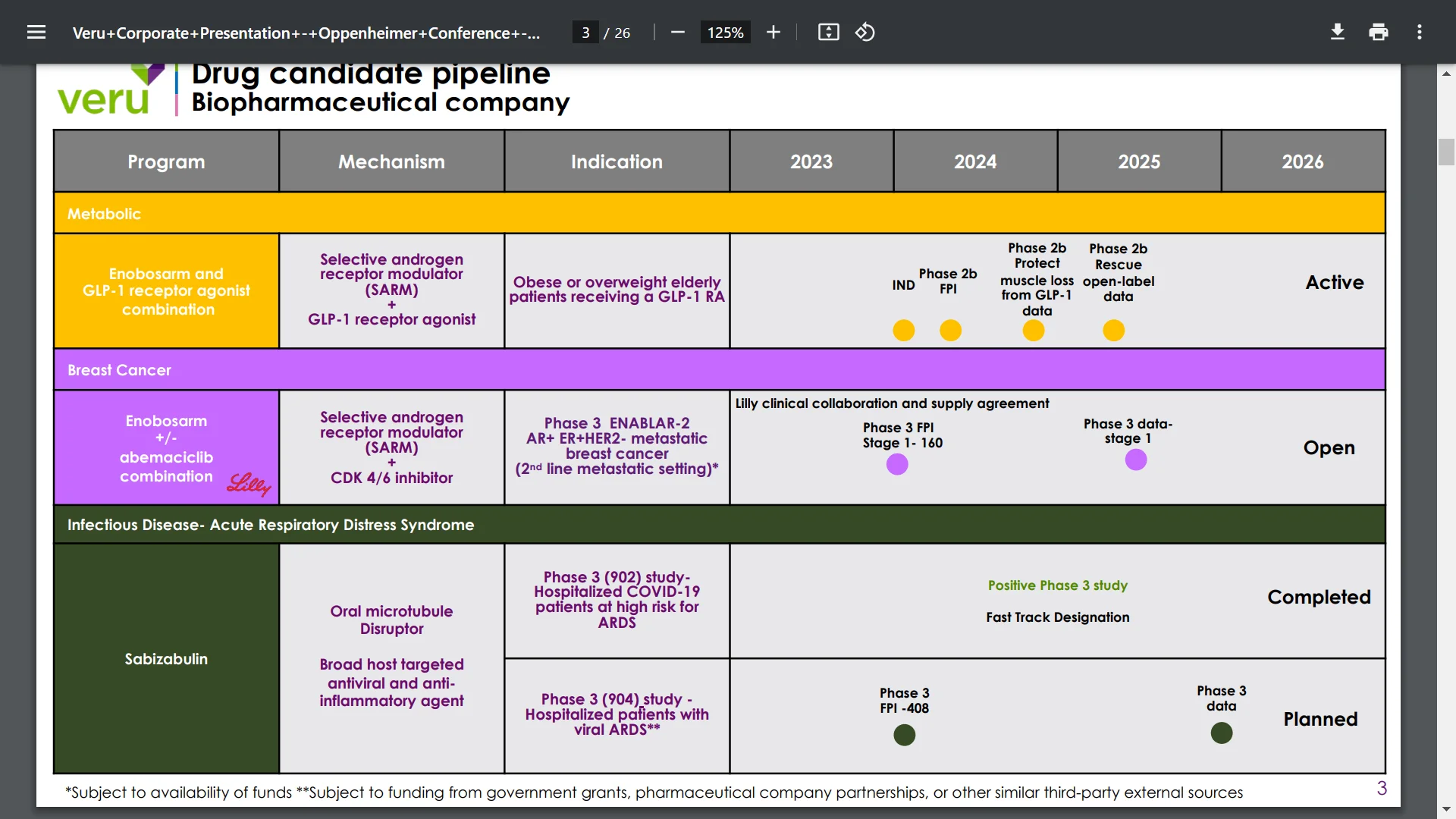Click 'Biopharmaceutical company' subtitle

click(x=380, y=102)
